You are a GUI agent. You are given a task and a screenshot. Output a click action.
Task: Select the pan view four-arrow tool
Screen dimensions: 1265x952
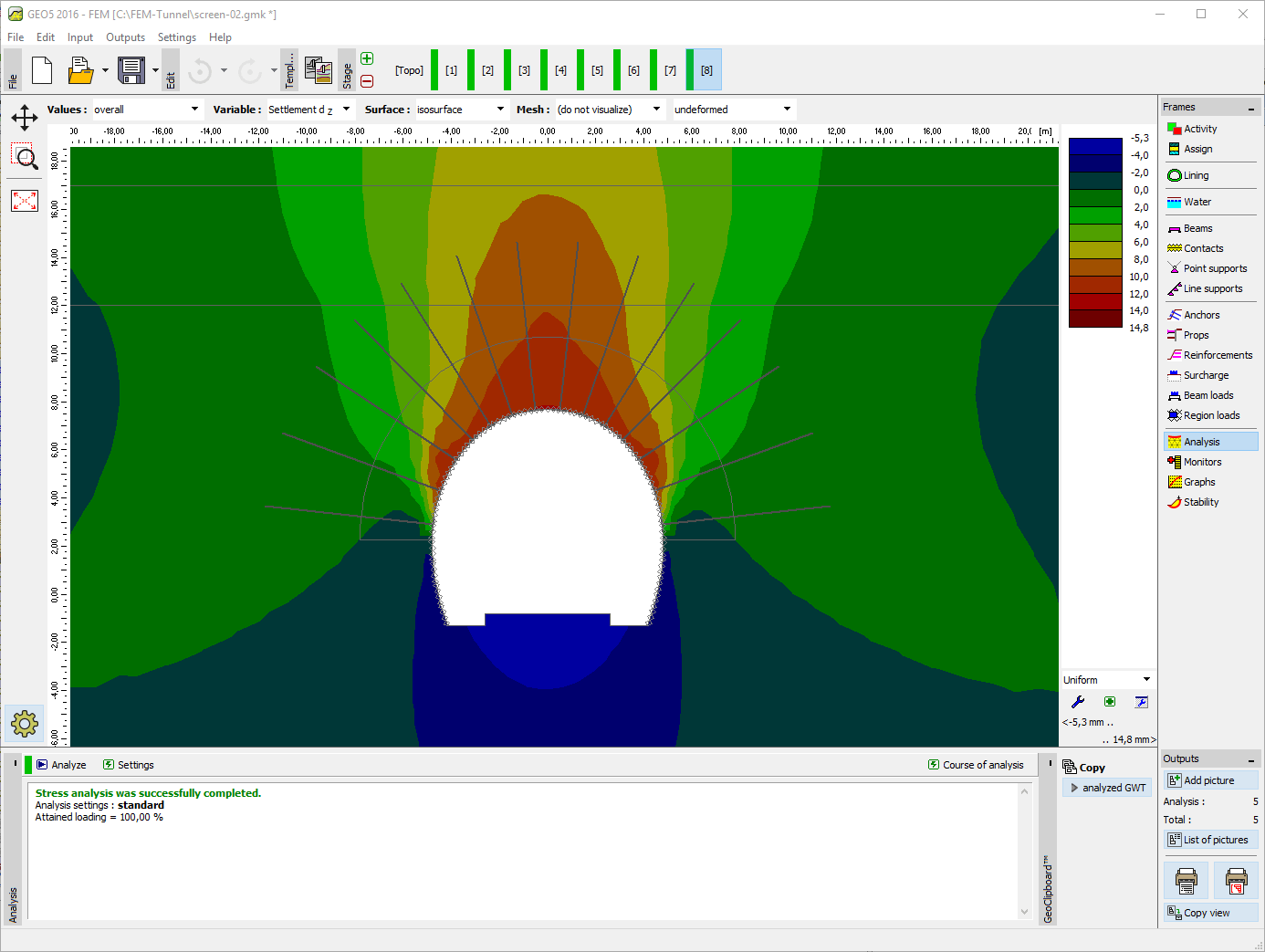[25, 117]
